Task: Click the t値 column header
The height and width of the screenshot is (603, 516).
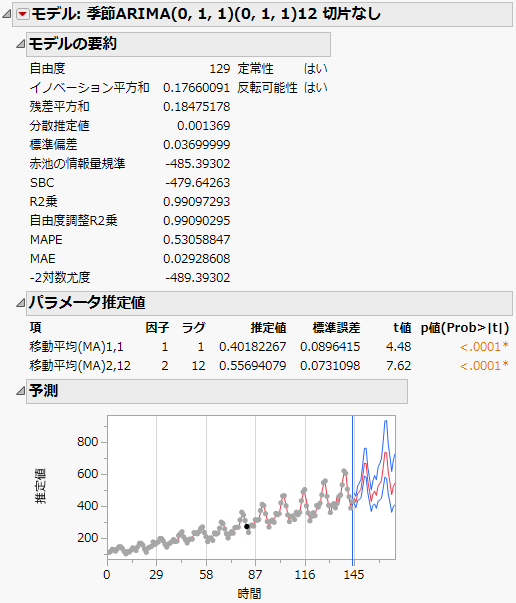Action: [402, 328]
